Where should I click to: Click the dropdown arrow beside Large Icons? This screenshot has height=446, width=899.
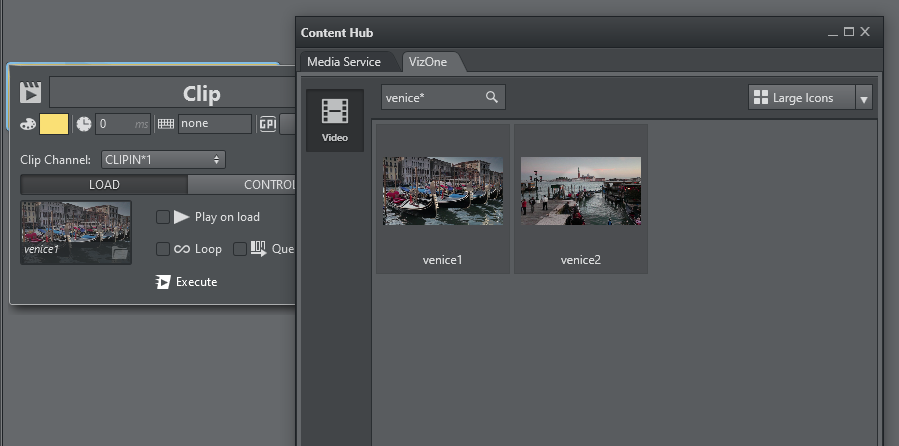point(864,98)
